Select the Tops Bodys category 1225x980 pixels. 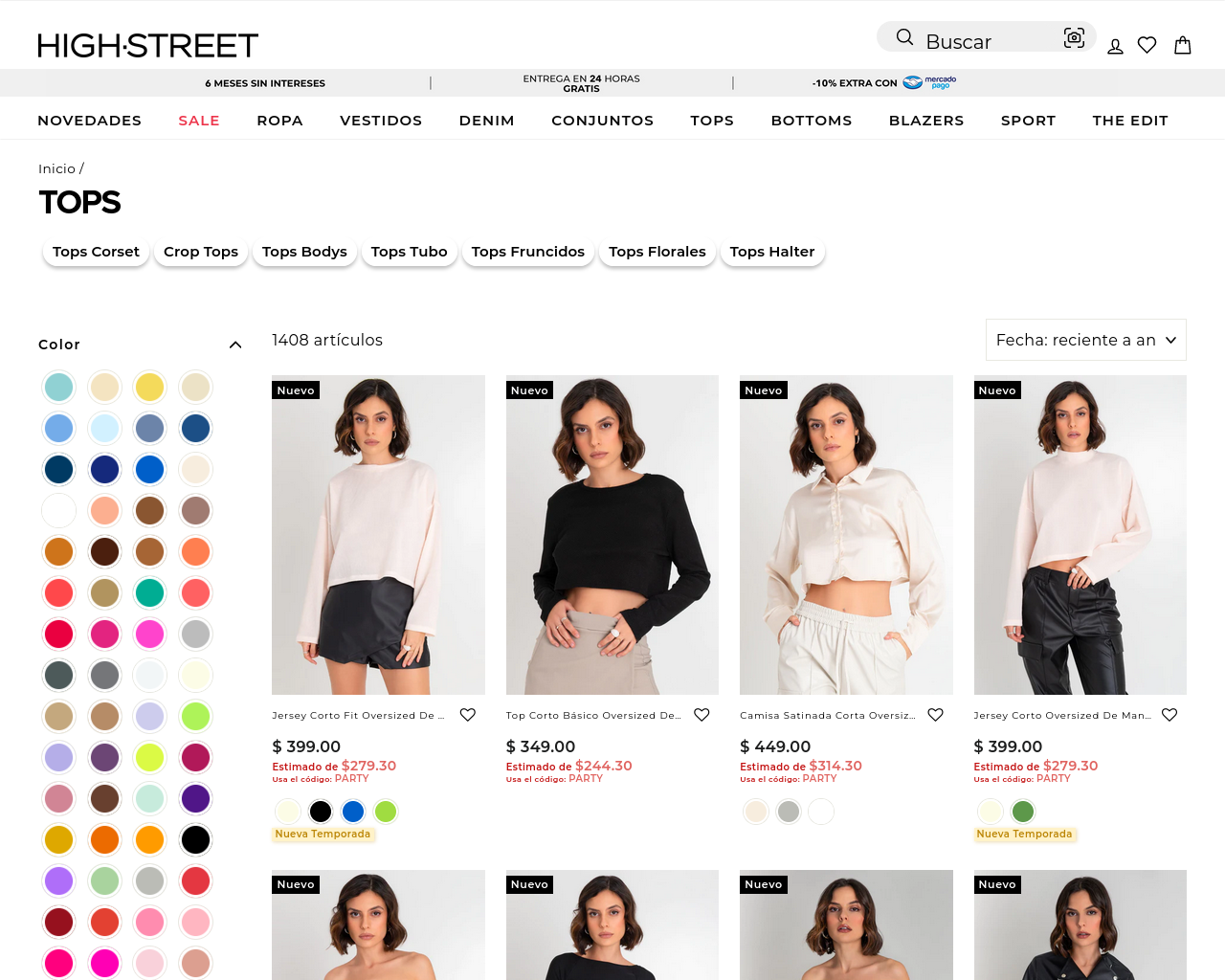[x=304, y=252]
